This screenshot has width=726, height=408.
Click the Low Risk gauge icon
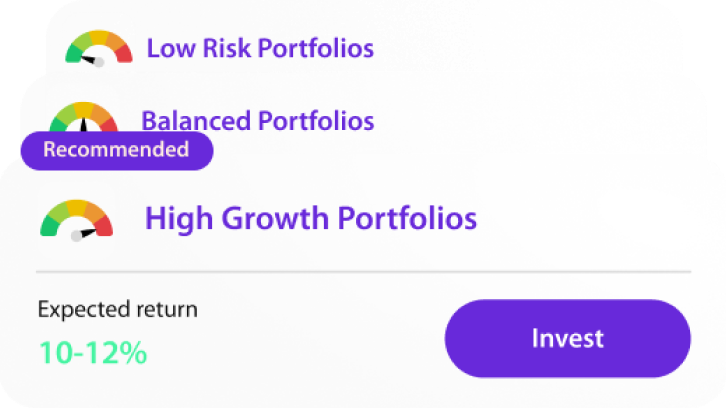pyautogui.click(x=99, y=48)
